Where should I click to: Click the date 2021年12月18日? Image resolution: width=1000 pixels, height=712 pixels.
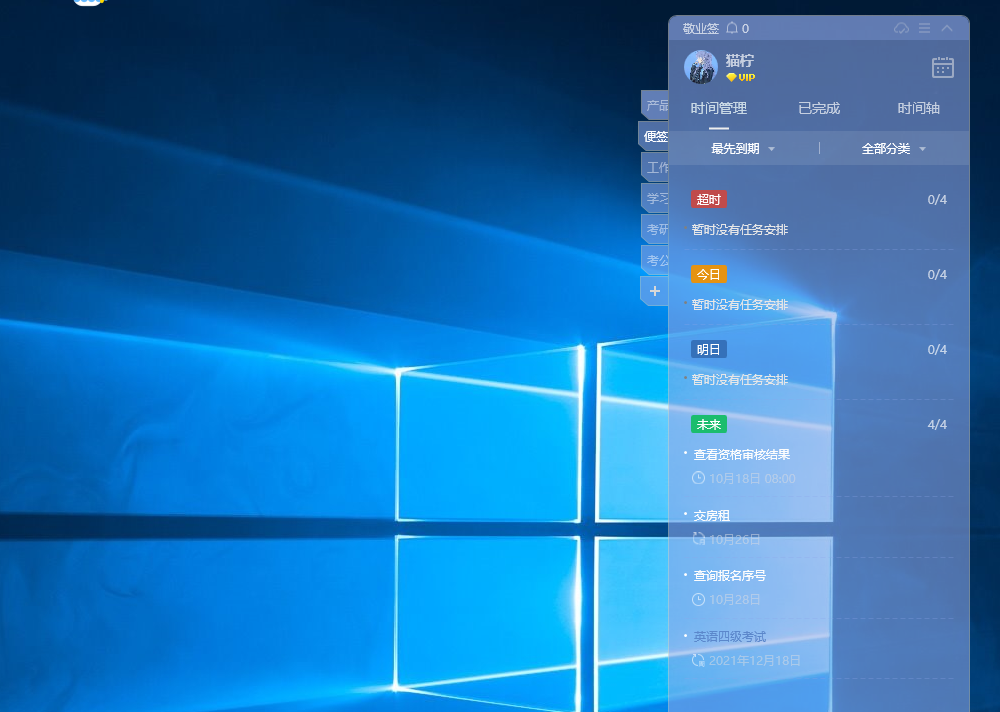pyautogui.click(x=754, y=661)
